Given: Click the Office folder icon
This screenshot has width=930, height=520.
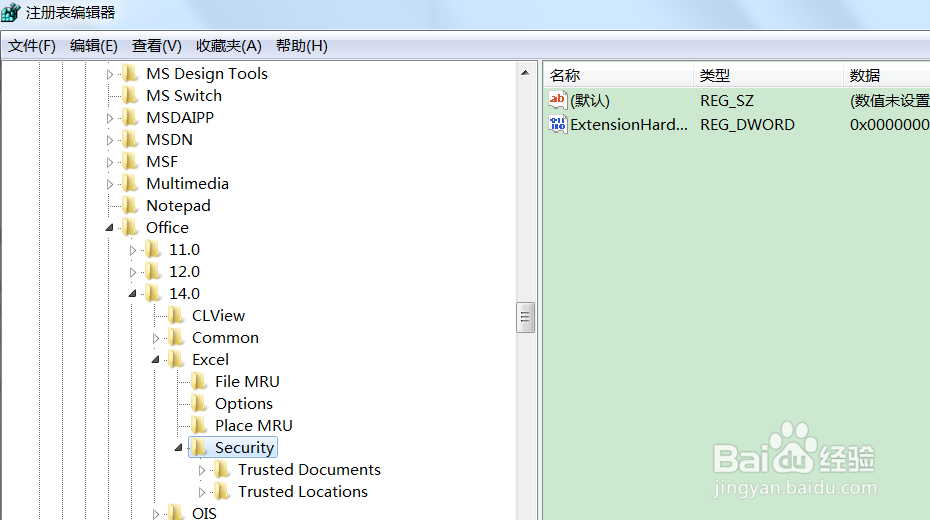Looking at the screenshot, I should tap(130, 227).
